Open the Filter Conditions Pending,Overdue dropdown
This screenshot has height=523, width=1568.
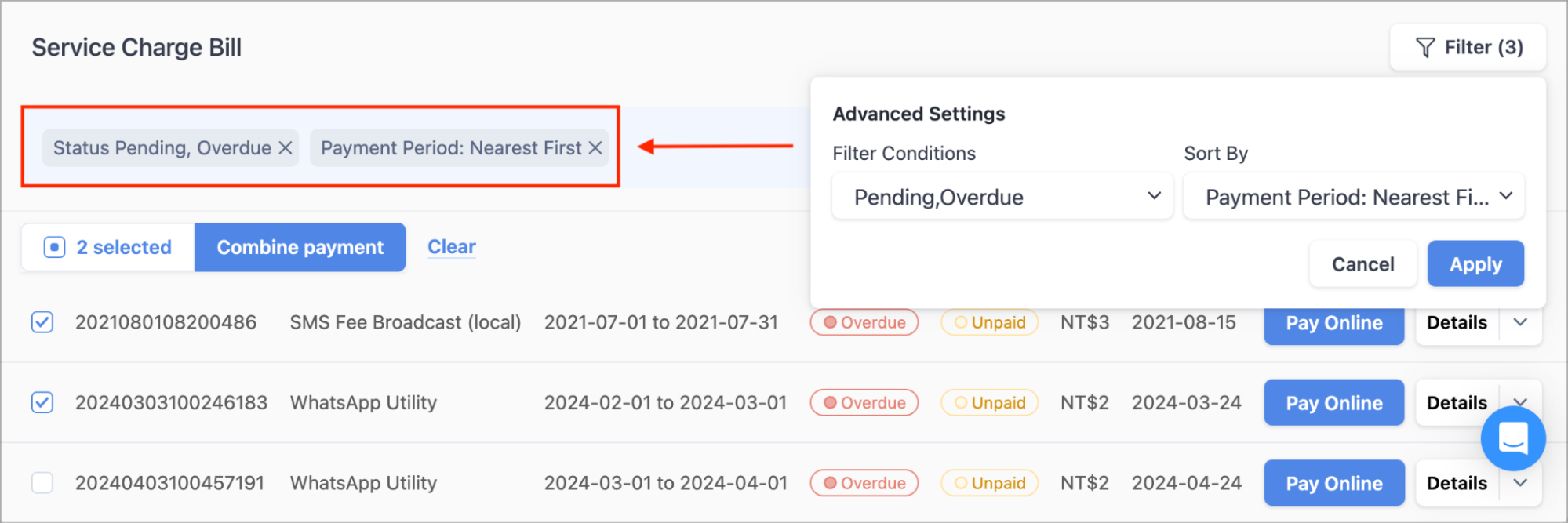click(1002, 197)
